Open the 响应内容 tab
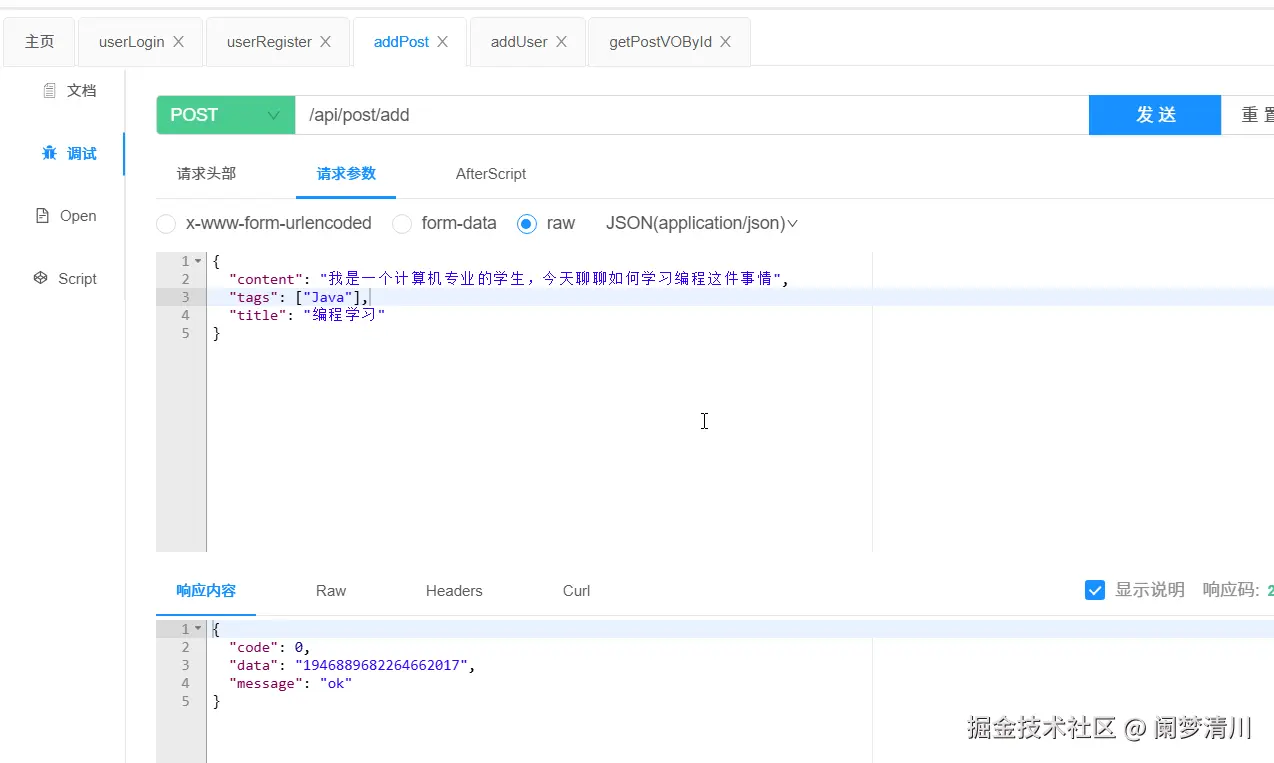1274x763 pixels. (206, 591)
